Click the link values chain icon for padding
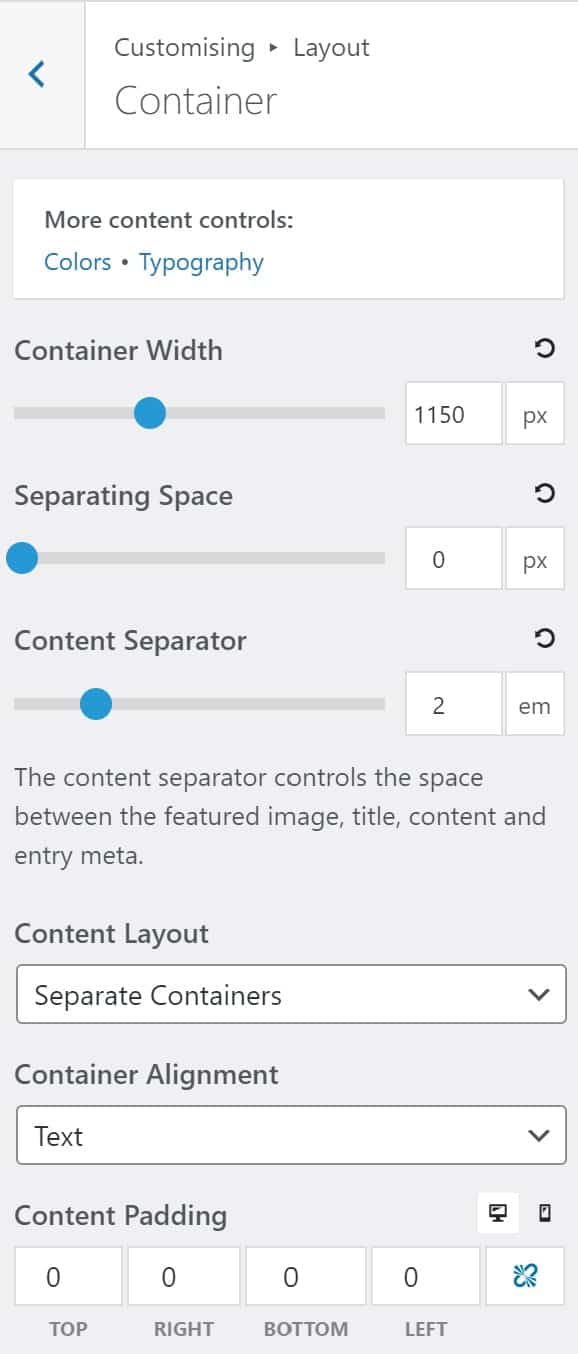Viewport: 578px width, 1354px height. (x=524, y=1276)
